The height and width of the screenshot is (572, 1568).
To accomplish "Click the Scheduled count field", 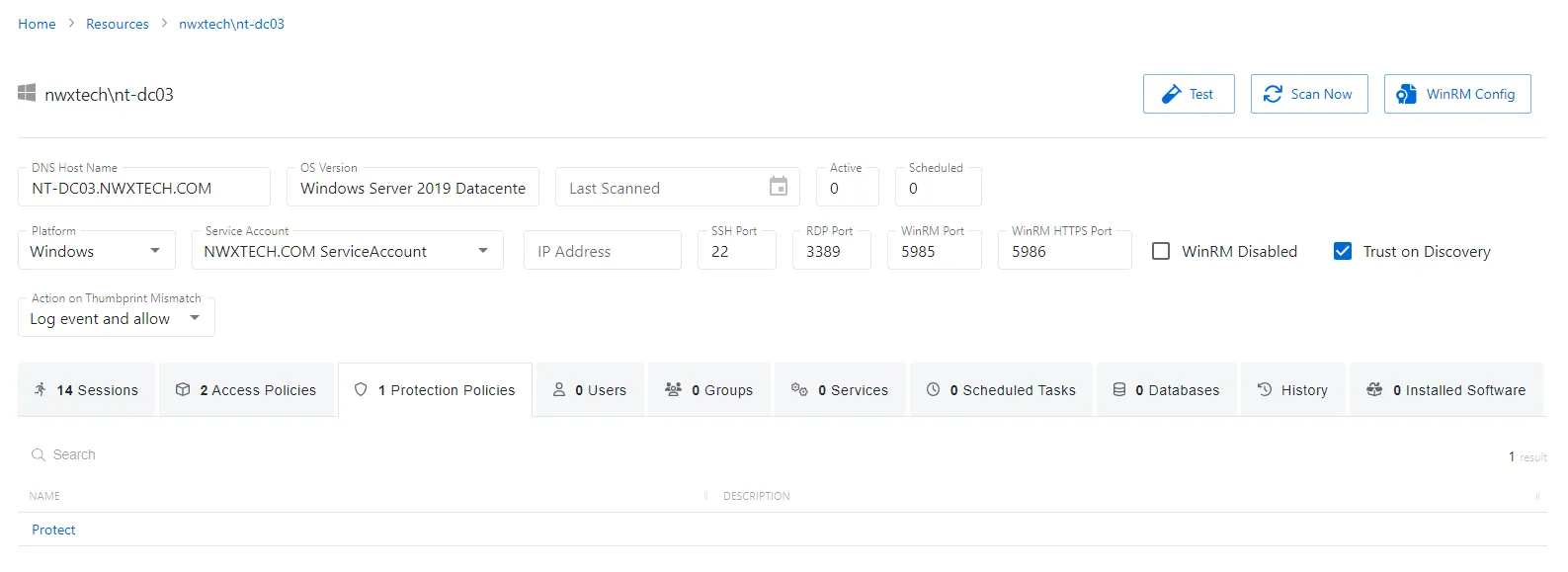I will point(939,187).
